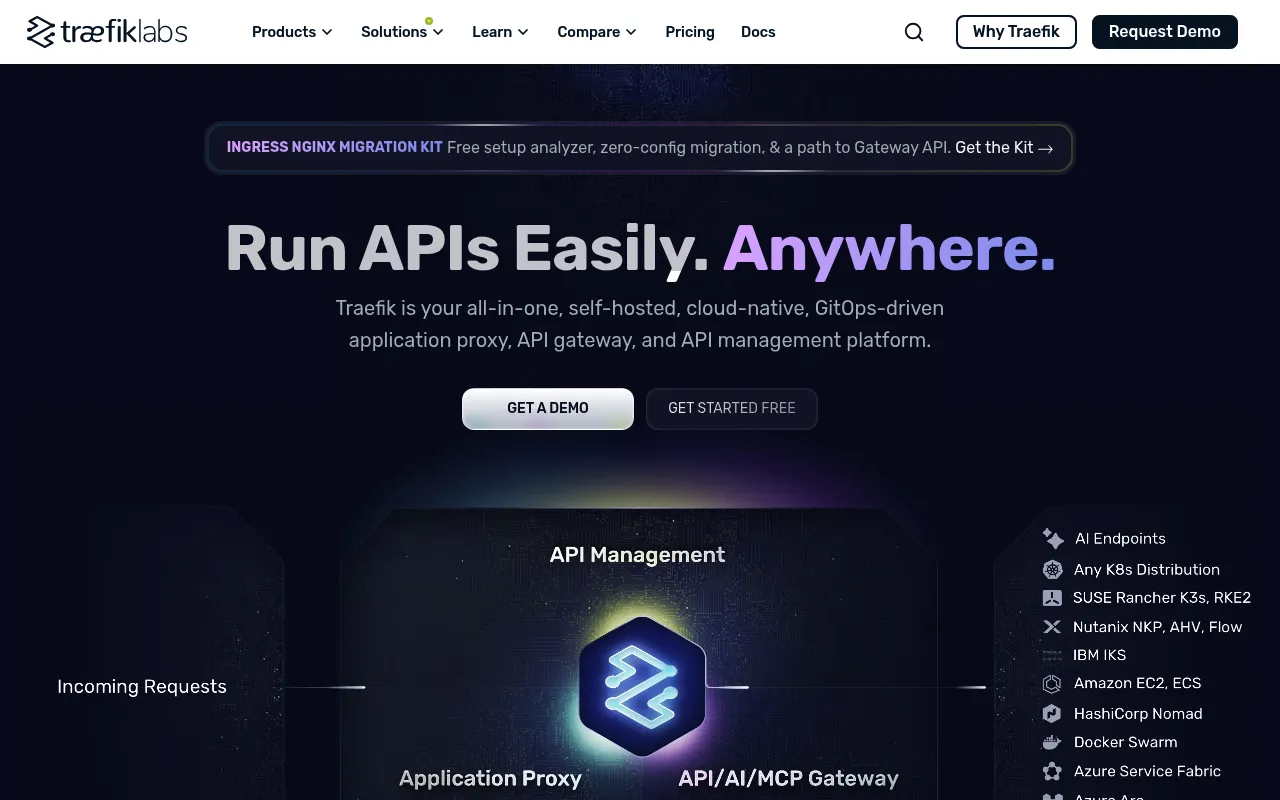Open the Docs link
The width and height of the screenshot is (1280, 800).
[758, 32]
